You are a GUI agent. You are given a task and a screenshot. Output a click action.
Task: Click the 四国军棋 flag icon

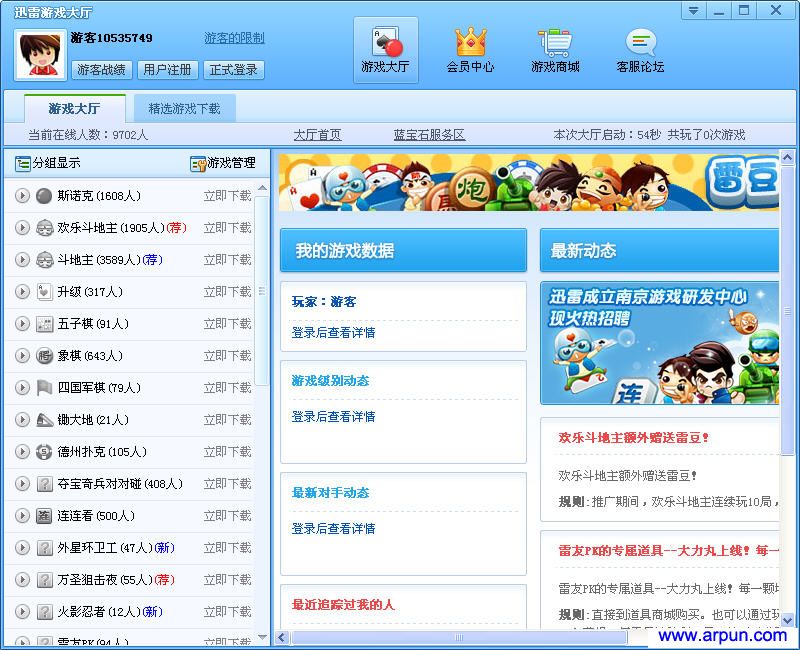coord(44,388)
